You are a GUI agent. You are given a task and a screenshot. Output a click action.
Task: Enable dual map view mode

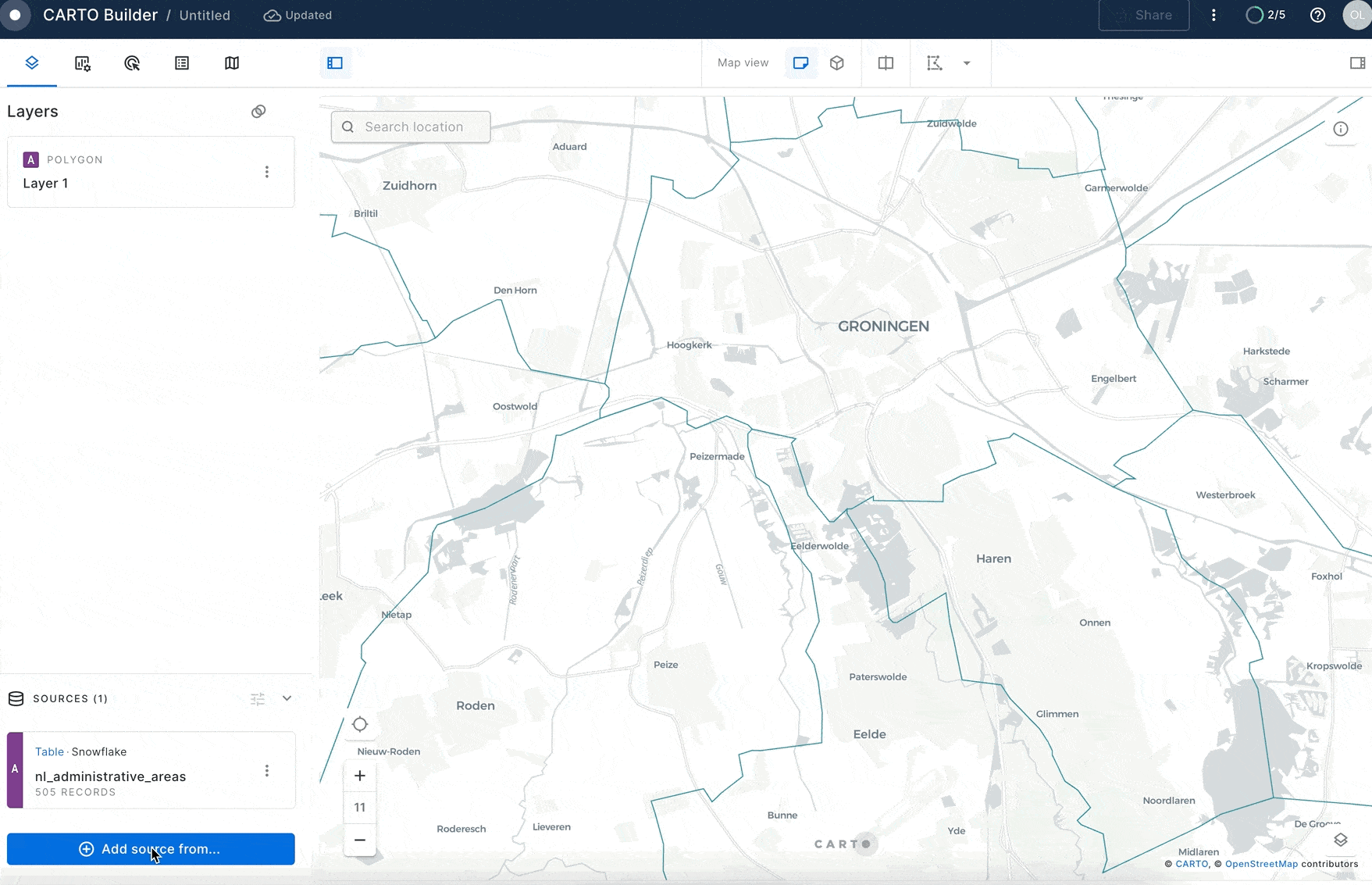click(885, 63)
